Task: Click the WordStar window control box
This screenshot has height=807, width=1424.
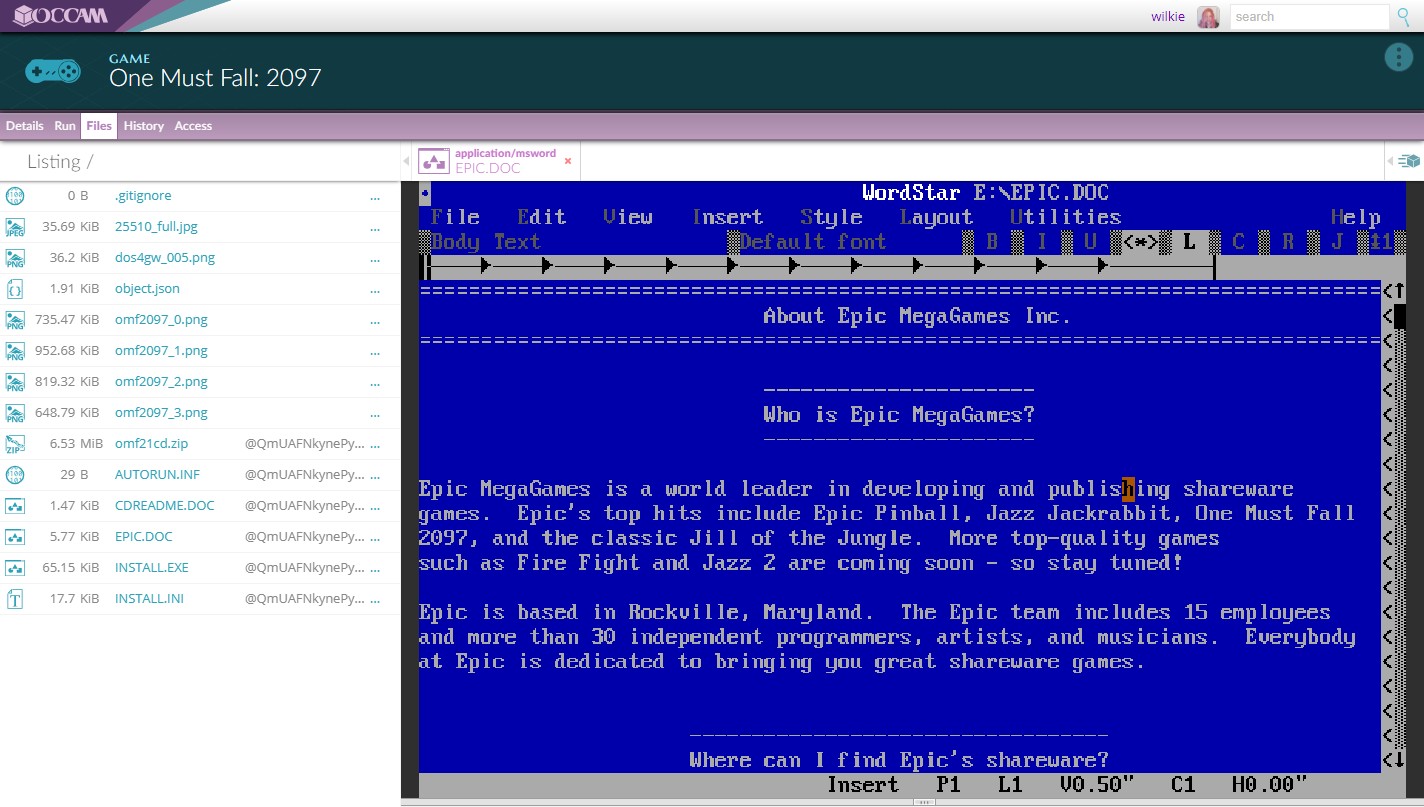Action: (x=425, y=193)
